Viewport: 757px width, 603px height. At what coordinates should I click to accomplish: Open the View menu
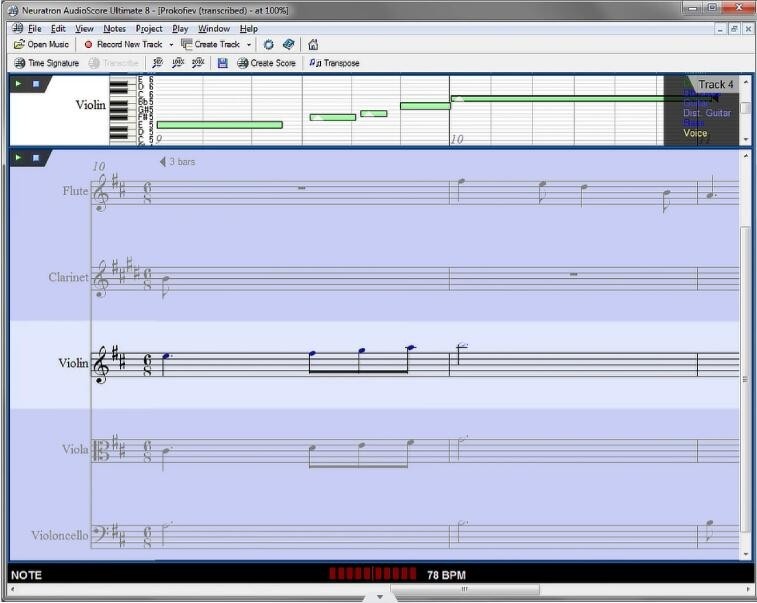click(x=84, y=29)
